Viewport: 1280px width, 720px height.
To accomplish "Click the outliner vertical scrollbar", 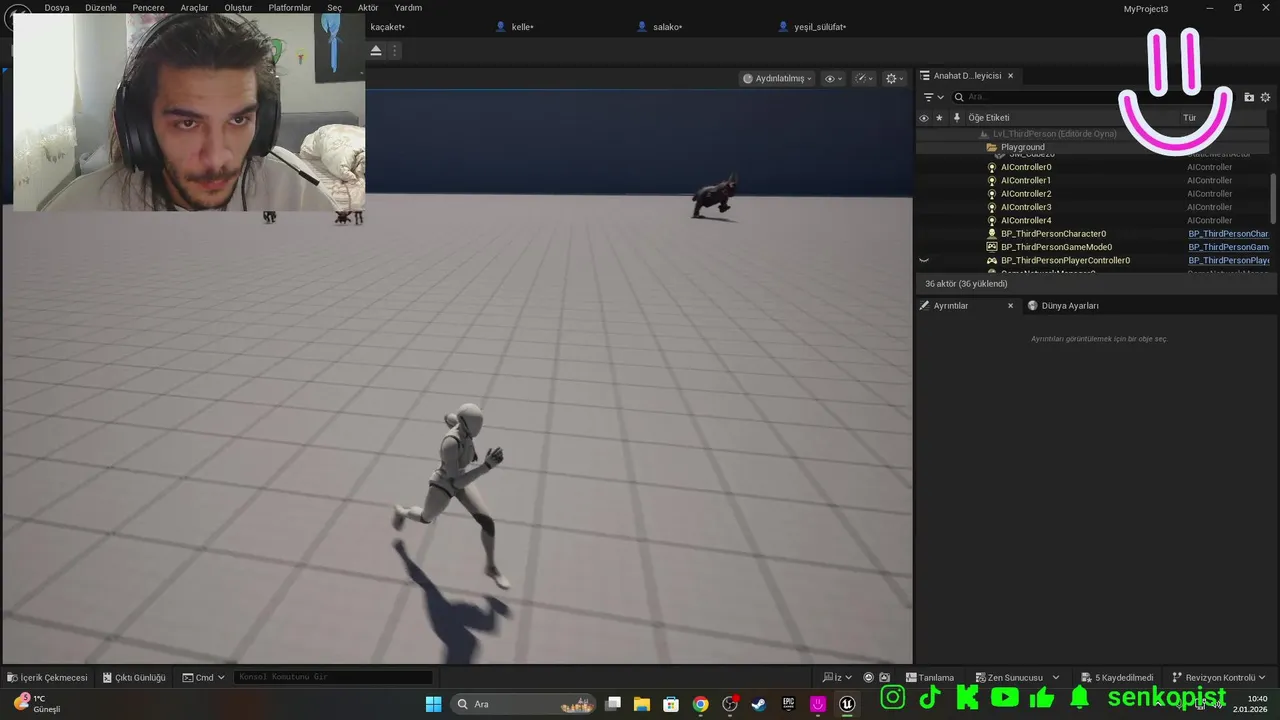I will (1273, 198).
